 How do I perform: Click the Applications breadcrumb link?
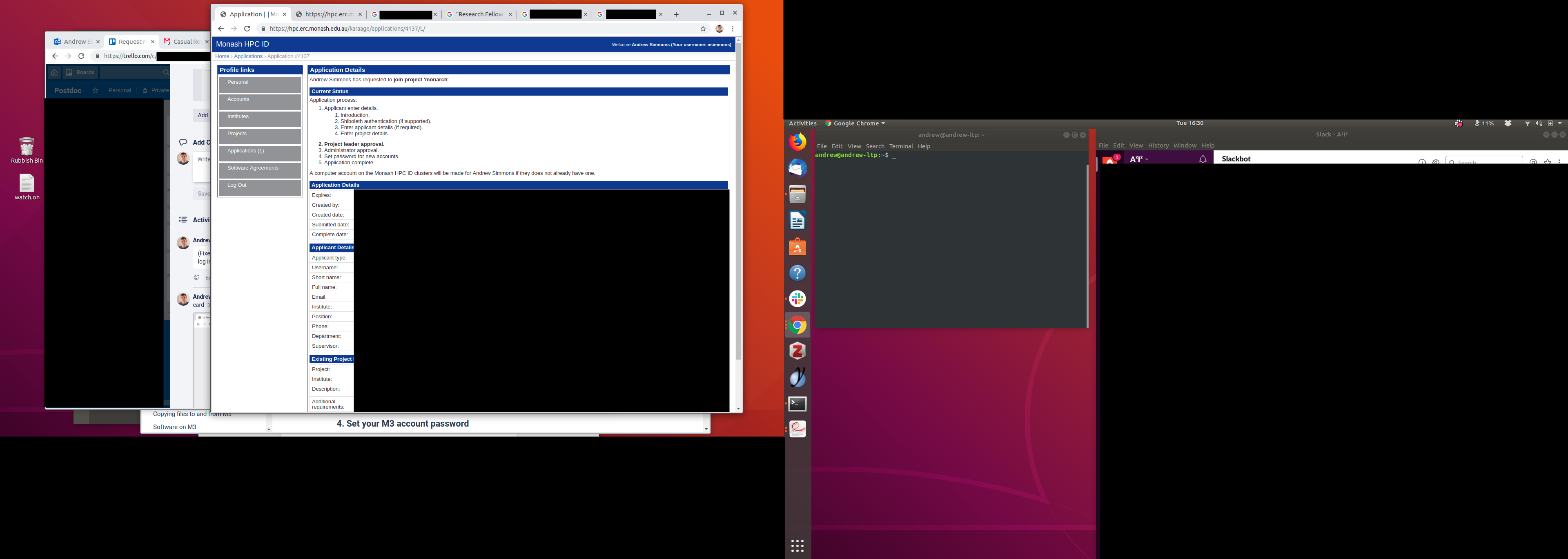tap(248, 56)
